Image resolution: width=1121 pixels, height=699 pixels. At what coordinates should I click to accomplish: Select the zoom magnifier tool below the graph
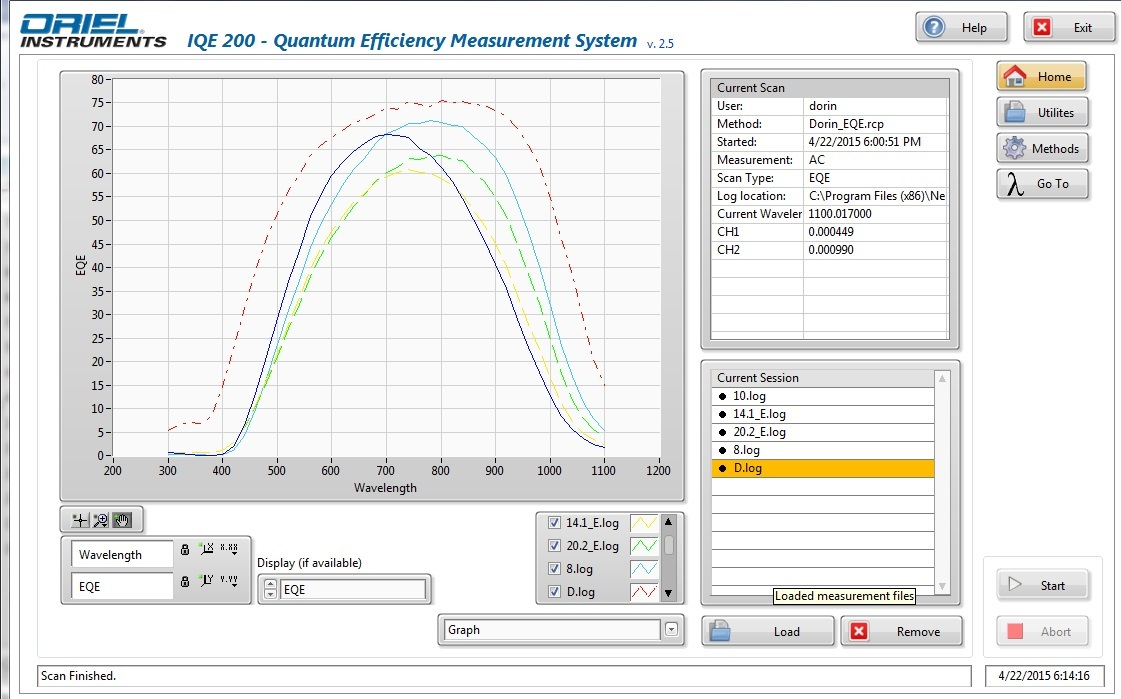[101, 520]
